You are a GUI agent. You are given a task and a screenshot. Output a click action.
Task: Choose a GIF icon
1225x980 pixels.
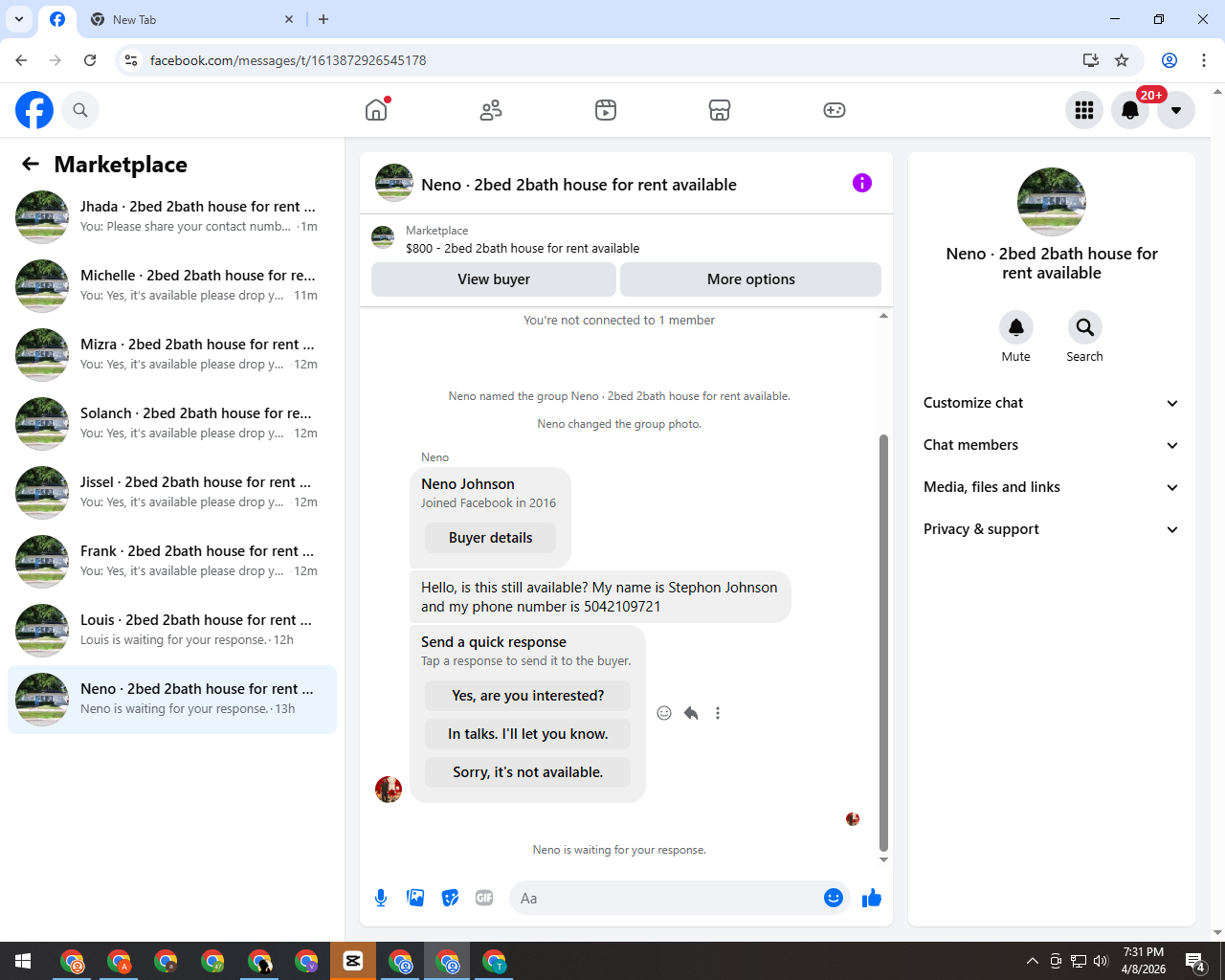484,898
